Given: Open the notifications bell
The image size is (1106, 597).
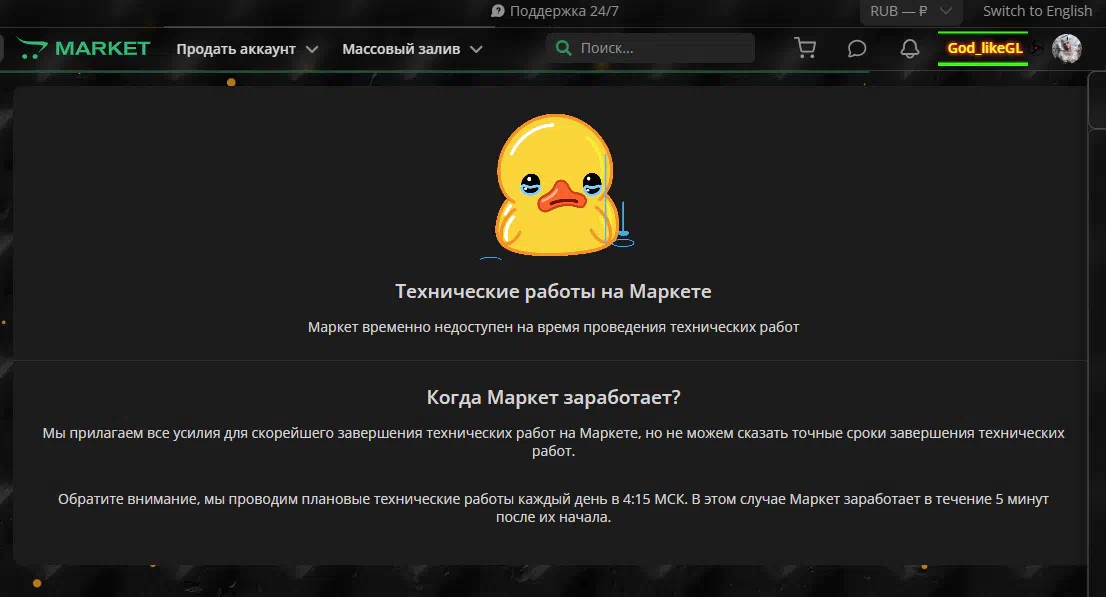Looking at the screenshot, I should (909, 48).
